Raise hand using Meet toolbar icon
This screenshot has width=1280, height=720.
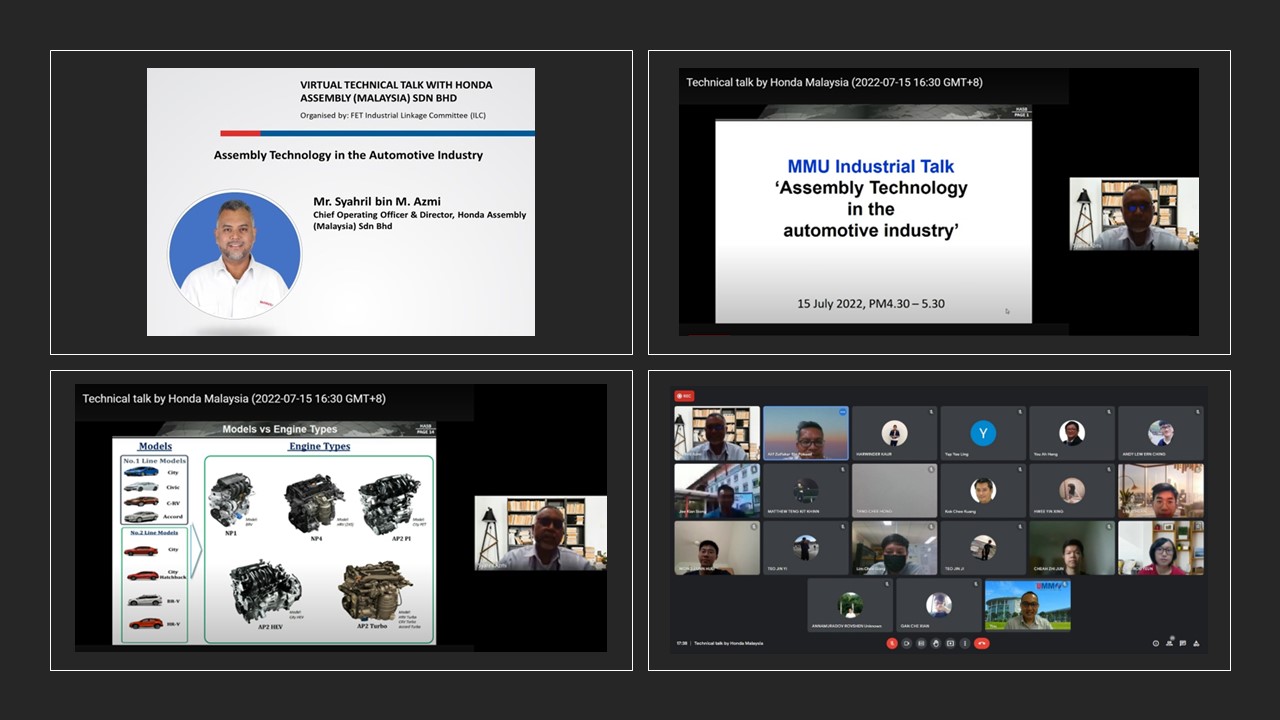936,643
